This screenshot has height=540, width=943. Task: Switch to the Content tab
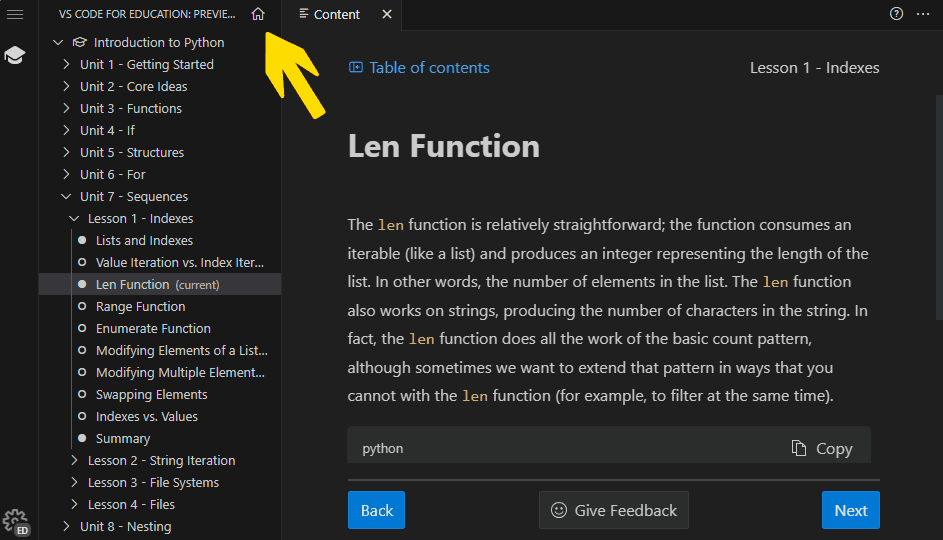(335, 14)
